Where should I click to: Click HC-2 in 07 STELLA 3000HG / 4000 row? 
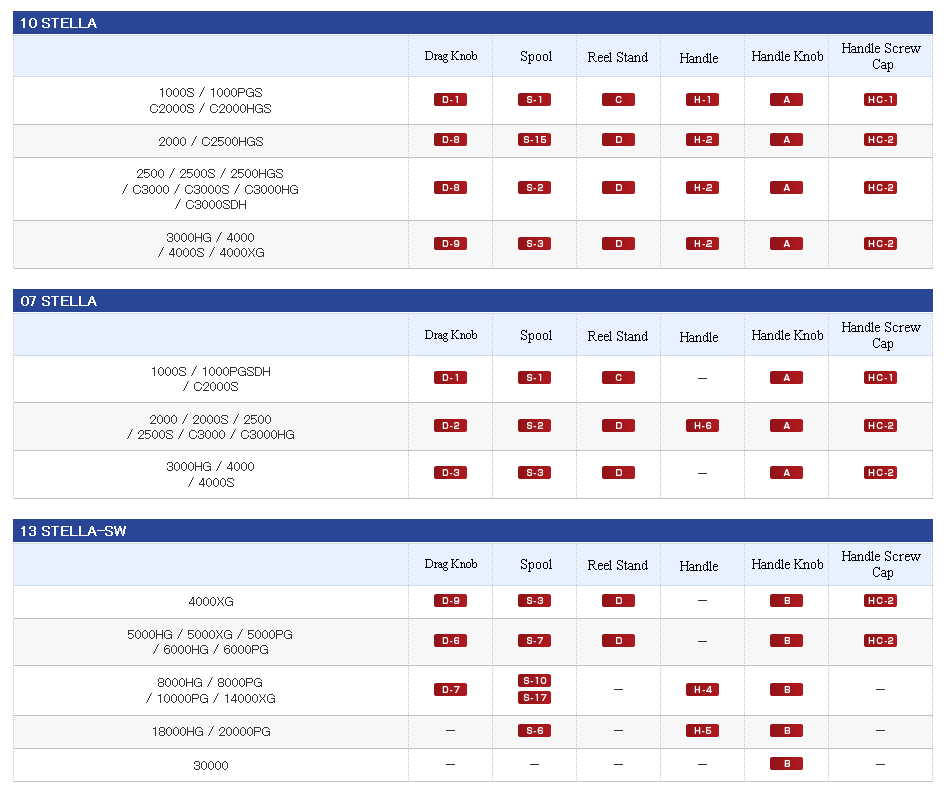click(x=880, y=472)
